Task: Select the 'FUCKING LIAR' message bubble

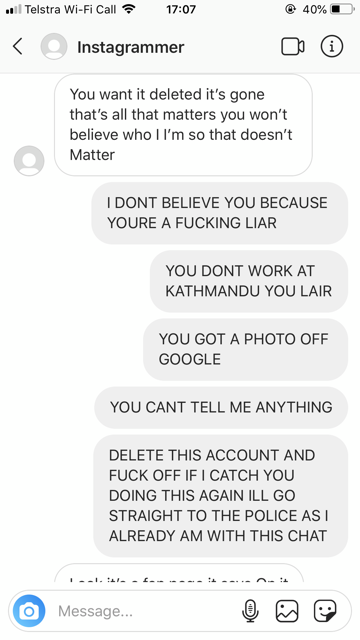Action: coord(220,213)
